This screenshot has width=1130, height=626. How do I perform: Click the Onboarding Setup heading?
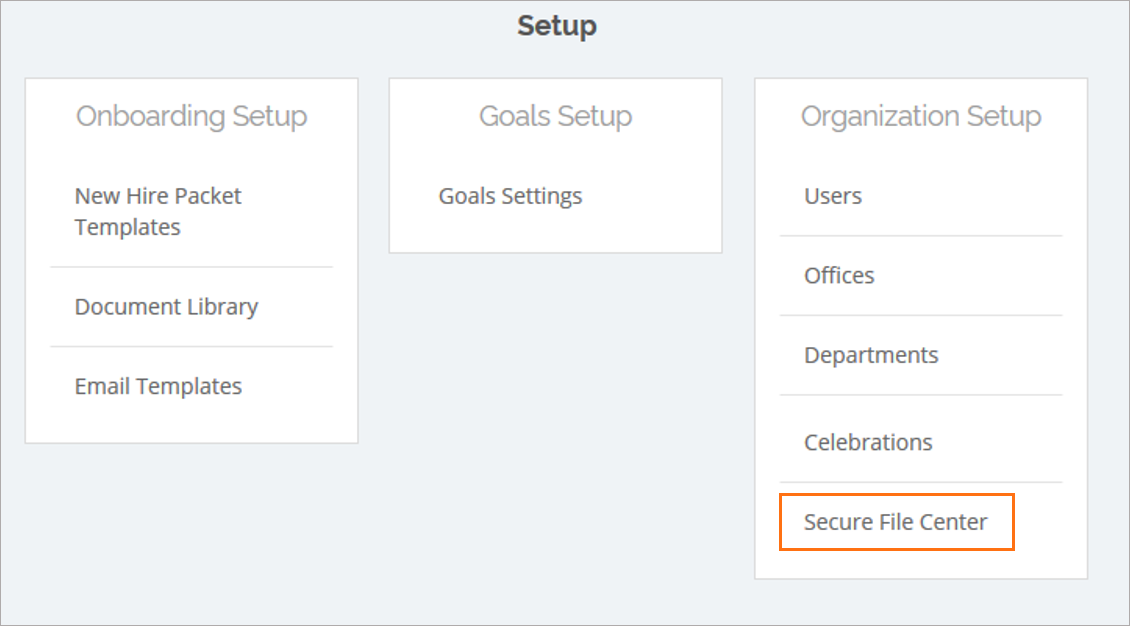pyautogui.click(x=192, y=116)
